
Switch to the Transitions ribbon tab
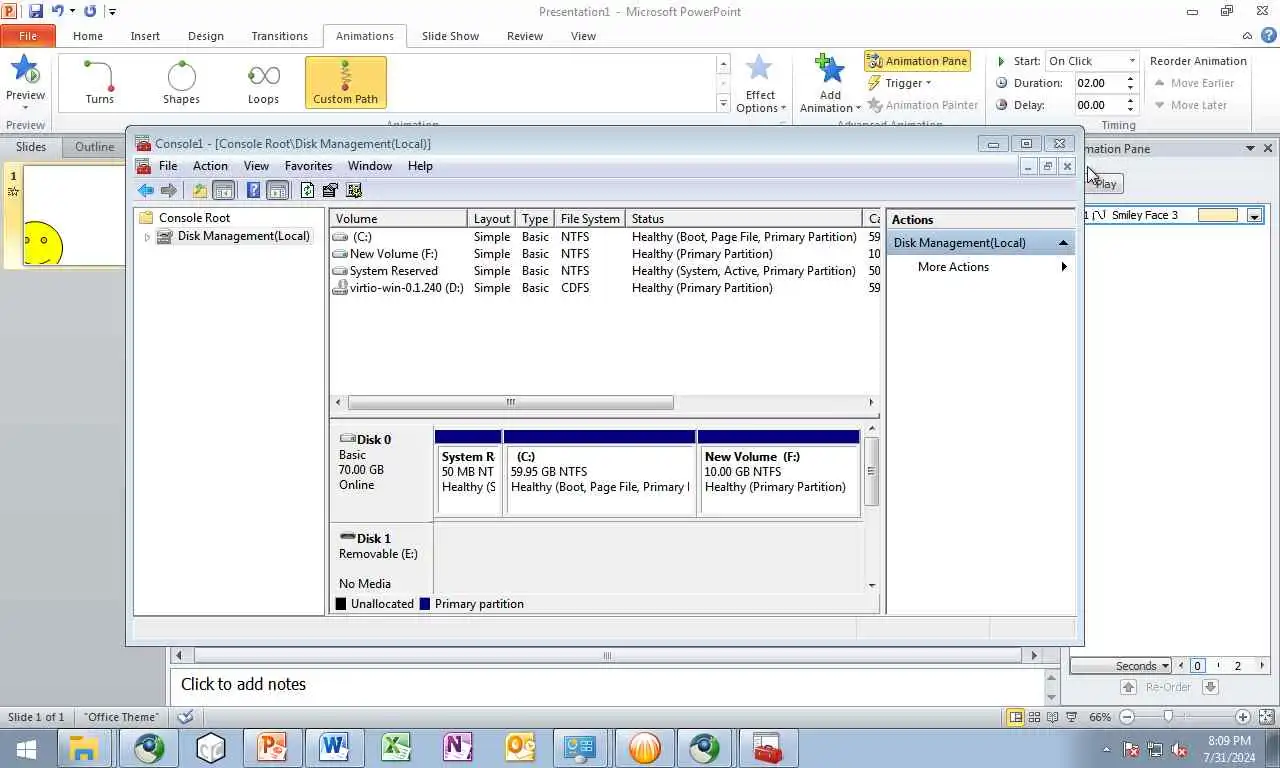click(279, 36)
